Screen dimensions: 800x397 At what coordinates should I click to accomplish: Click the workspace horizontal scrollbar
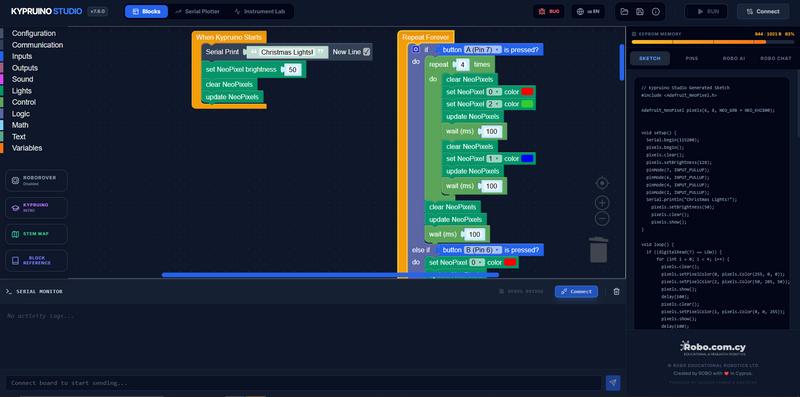pyautogui.click(x=330, y=275)
